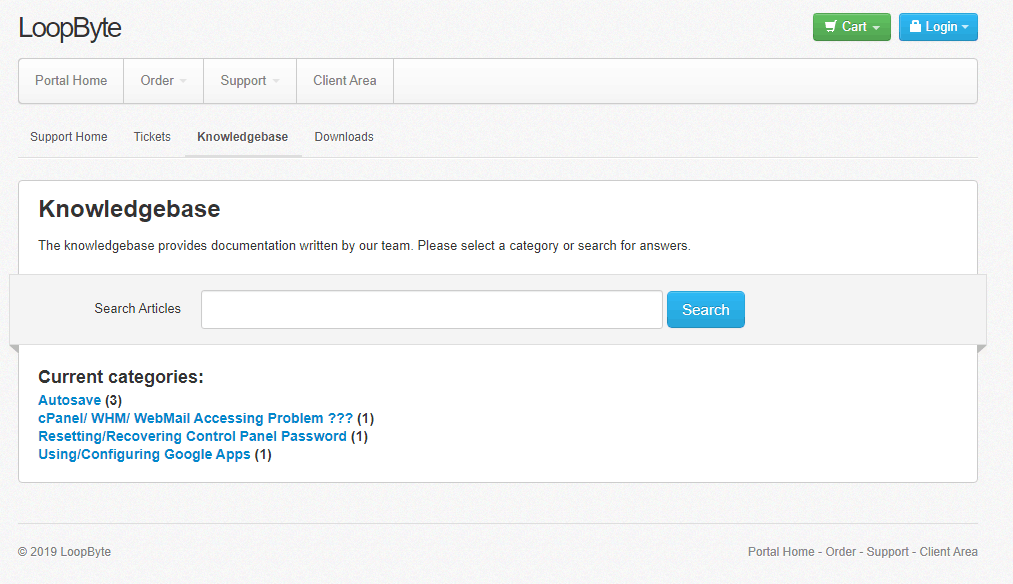The image size is (1013, 584).
Task: Open the Autosave category
Action: 70,401
